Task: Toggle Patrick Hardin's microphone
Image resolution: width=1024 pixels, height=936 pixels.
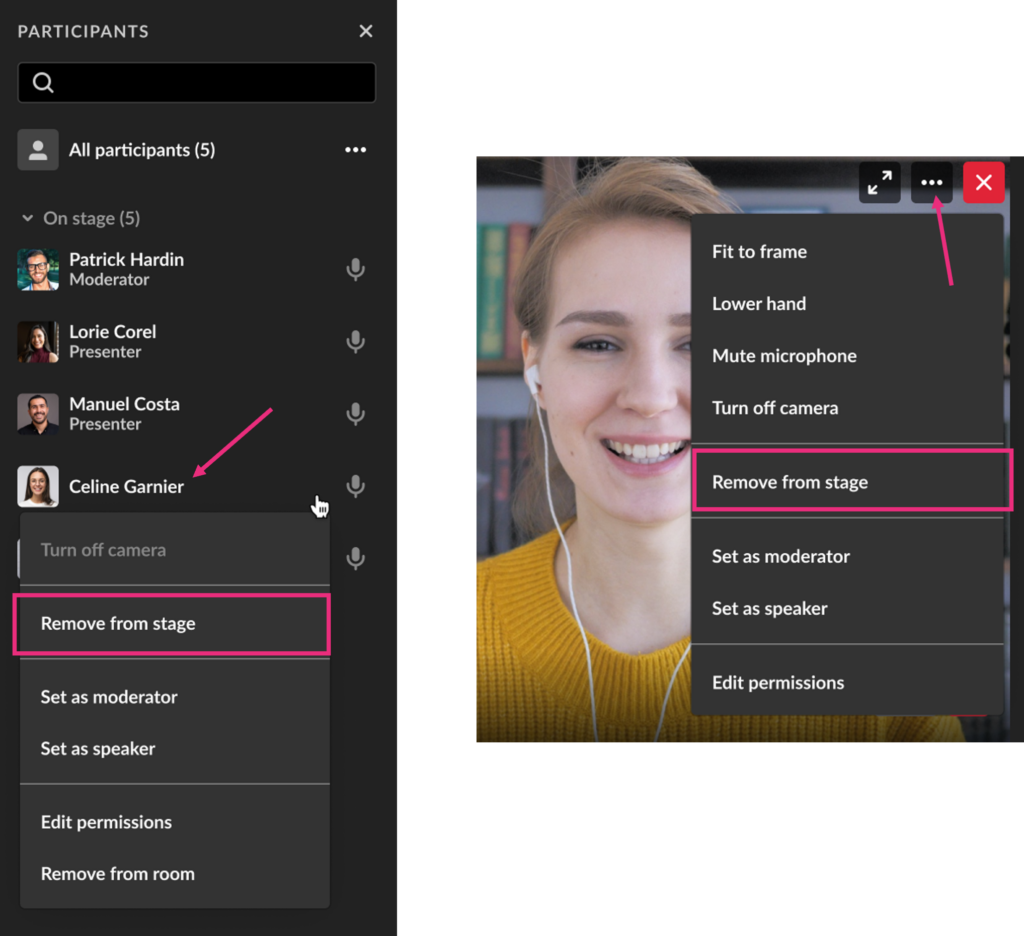Action: [355, 270]
